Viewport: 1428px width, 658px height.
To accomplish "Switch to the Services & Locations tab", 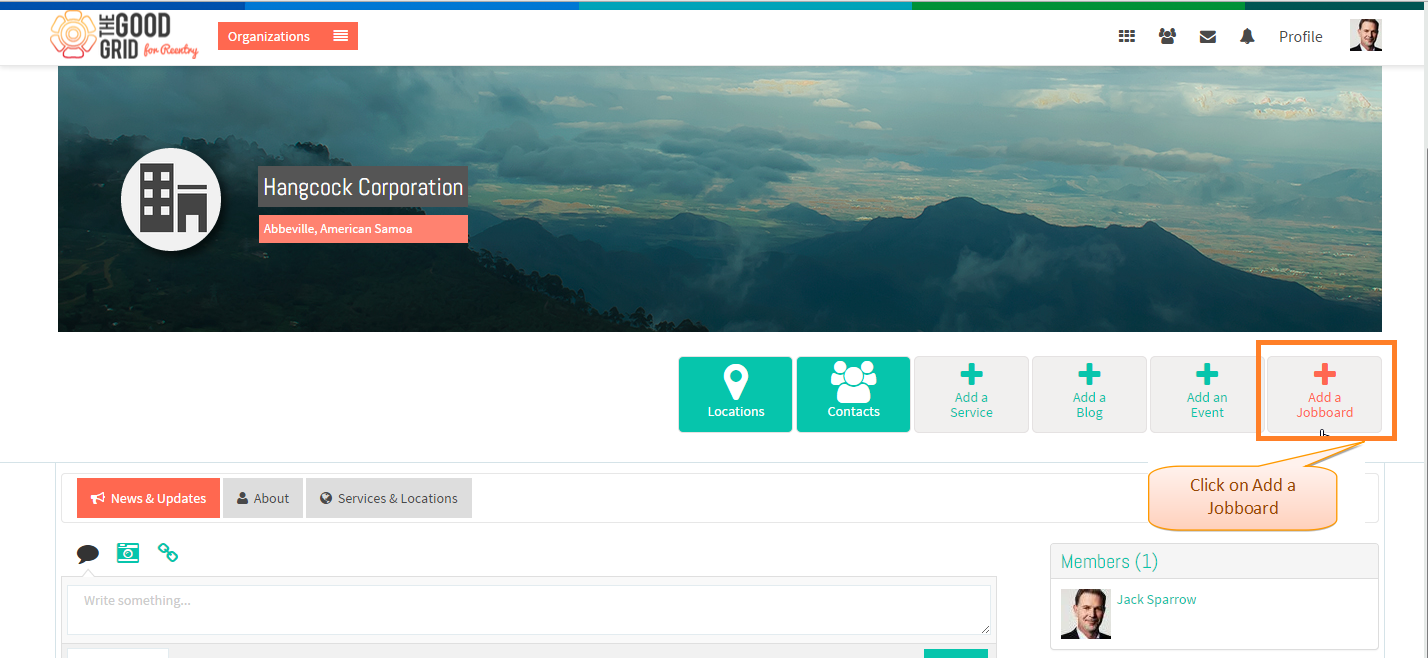I will coord(389,498).
